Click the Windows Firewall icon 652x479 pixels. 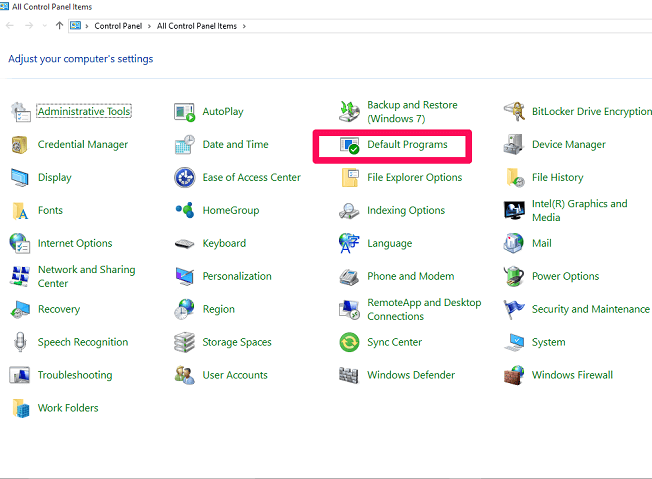(x=514, y=375)
